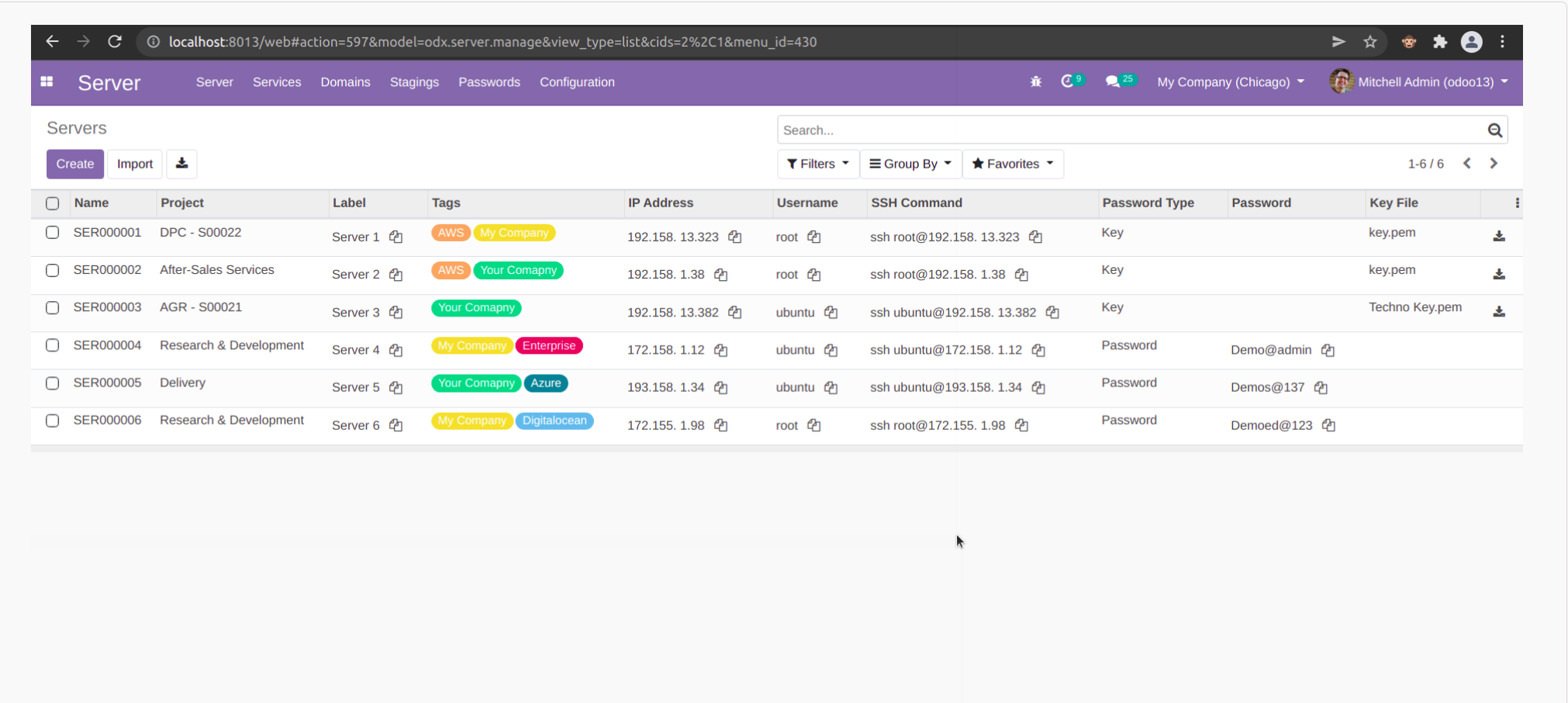Open the apps menu grid icon
1568x703 pixels.
click(x=47, y=81)
